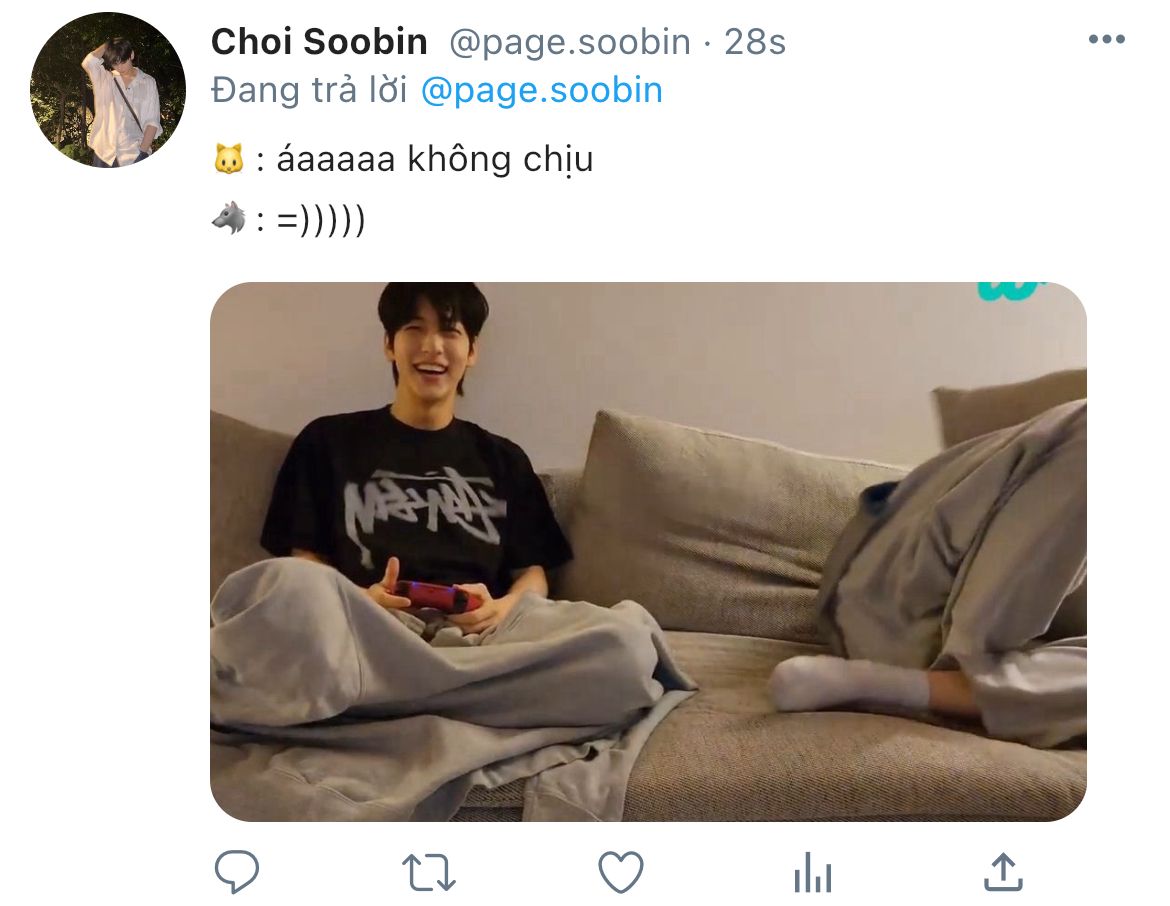
Task: Click the reply speech bubble icon
Action: click(237, 871)
